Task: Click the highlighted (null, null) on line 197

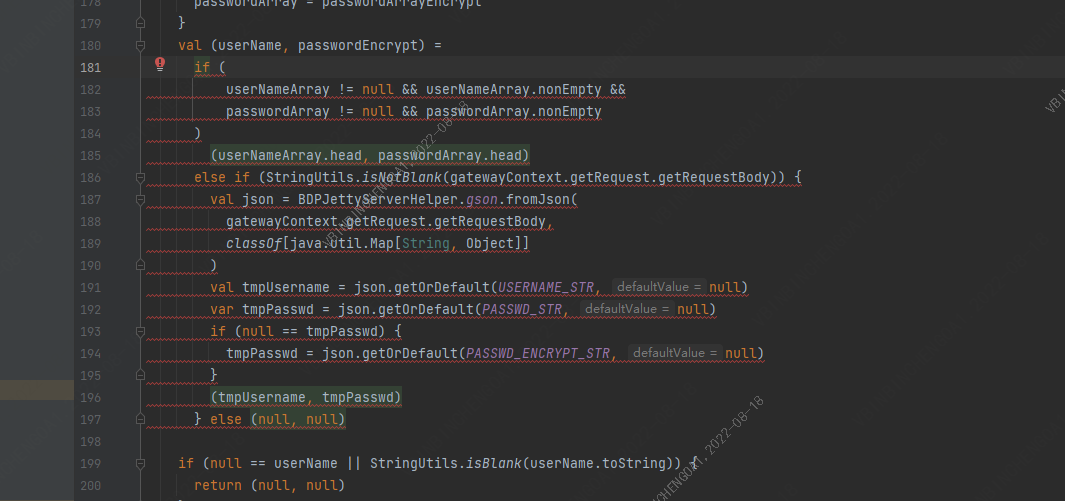Action: point(297,419)
